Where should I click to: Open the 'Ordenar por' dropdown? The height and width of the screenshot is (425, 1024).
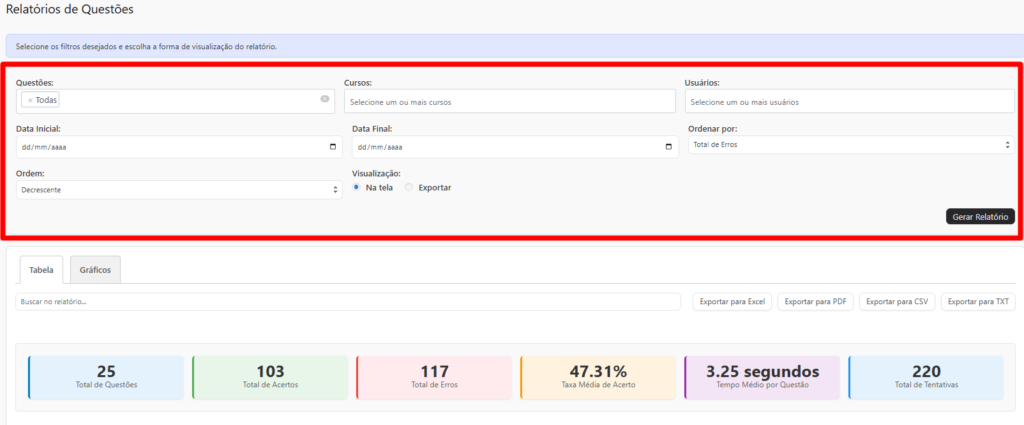[850, 145]
